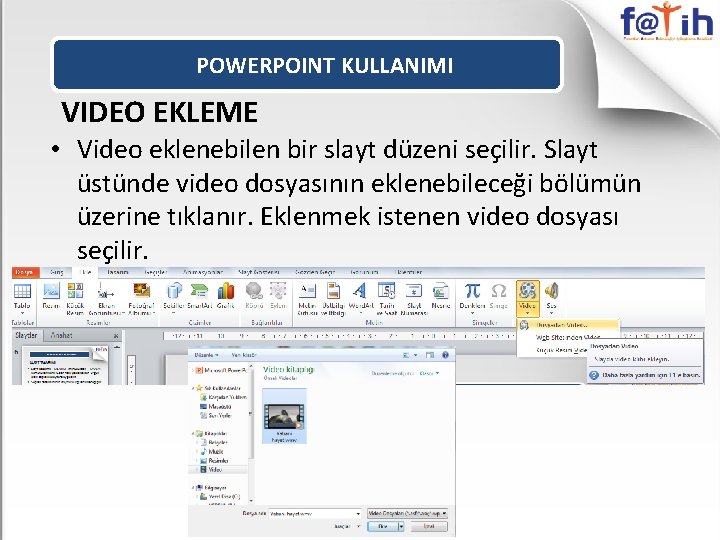Switch to the Gözden Geçir tab
The width and height of the screenshot is (720, 540).
click(x=315, y=272)
